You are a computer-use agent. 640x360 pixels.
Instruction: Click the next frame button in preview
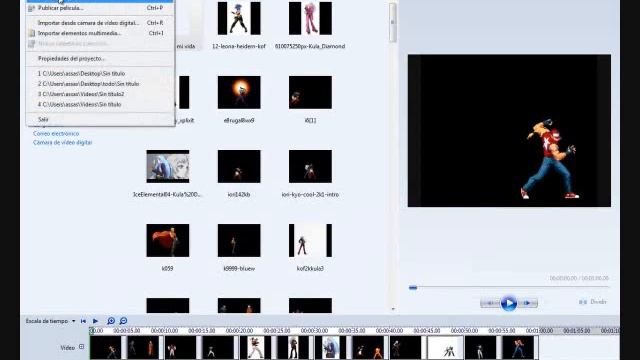[527, 303]
